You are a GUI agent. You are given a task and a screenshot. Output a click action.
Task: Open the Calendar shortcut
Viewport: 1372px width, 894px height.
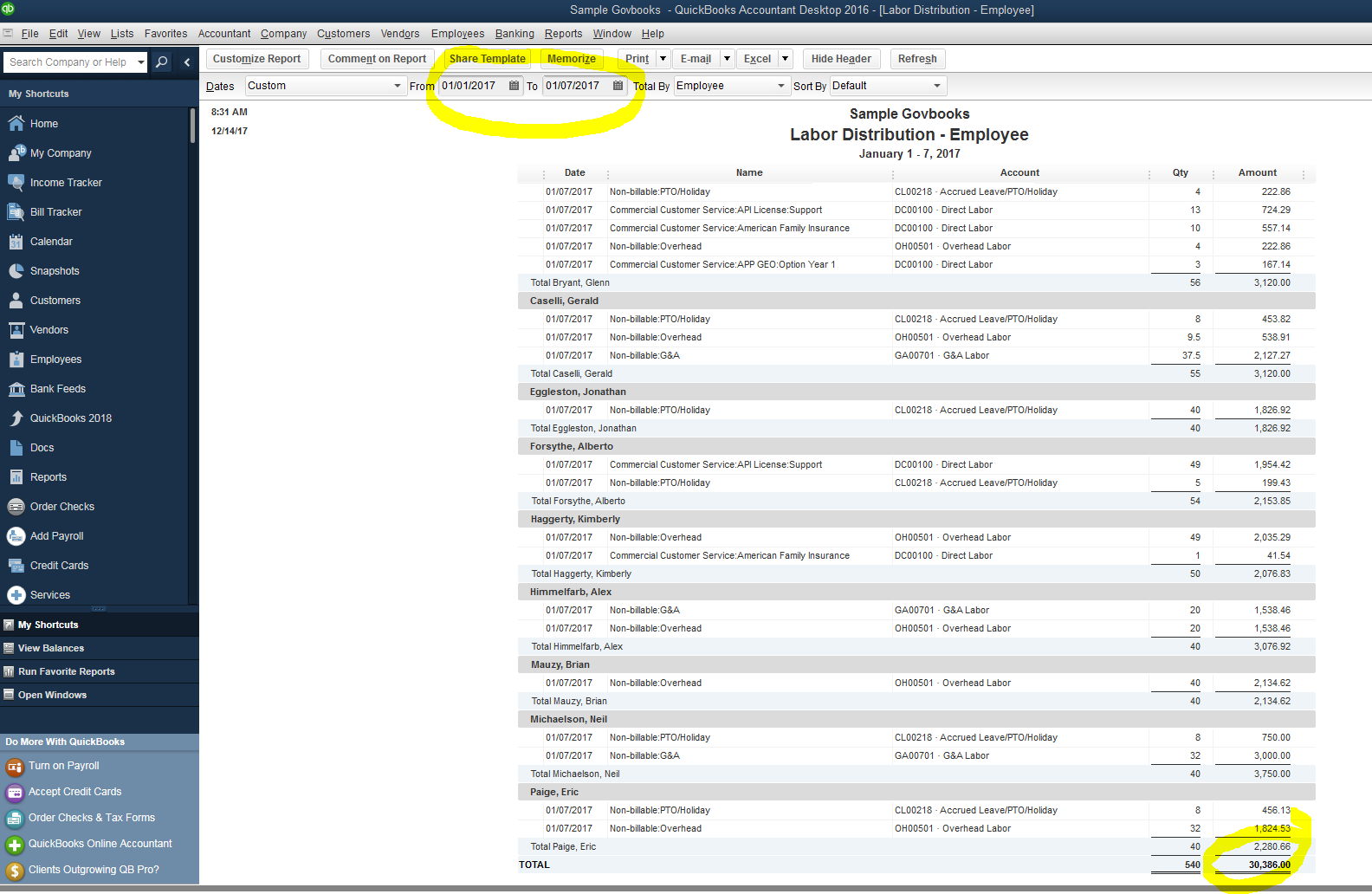[50, 242]
